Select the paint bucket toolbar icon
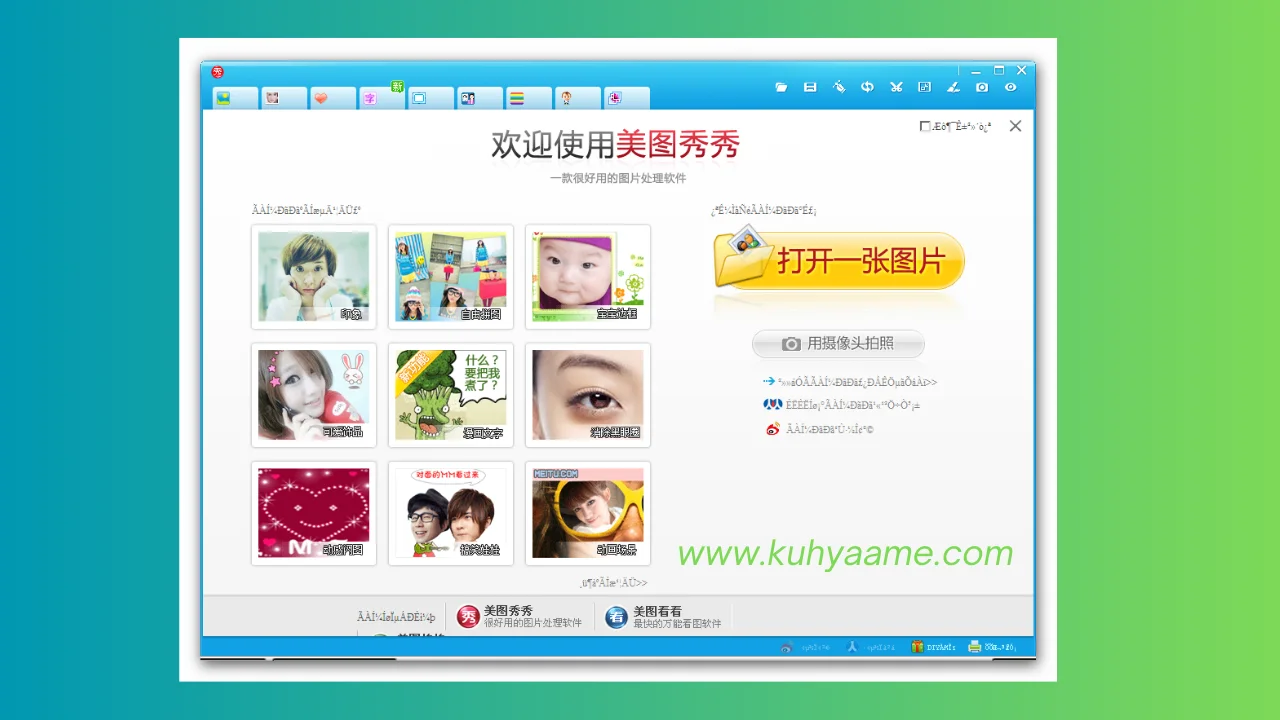 click(x=839, y=87)
